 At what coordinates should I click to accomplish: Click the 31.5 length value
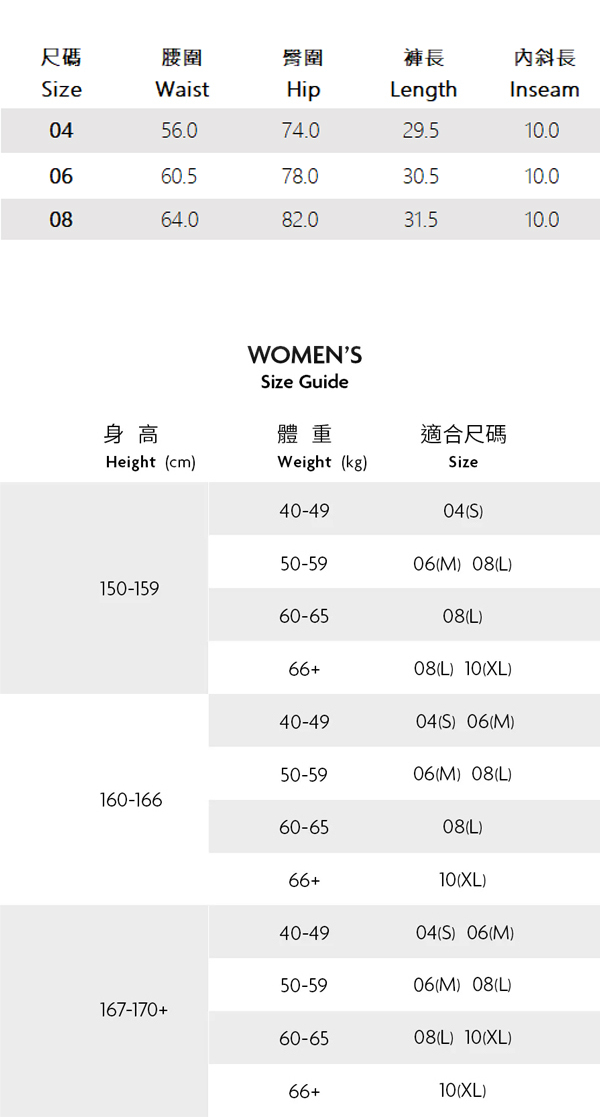click(x=421, y=220)
